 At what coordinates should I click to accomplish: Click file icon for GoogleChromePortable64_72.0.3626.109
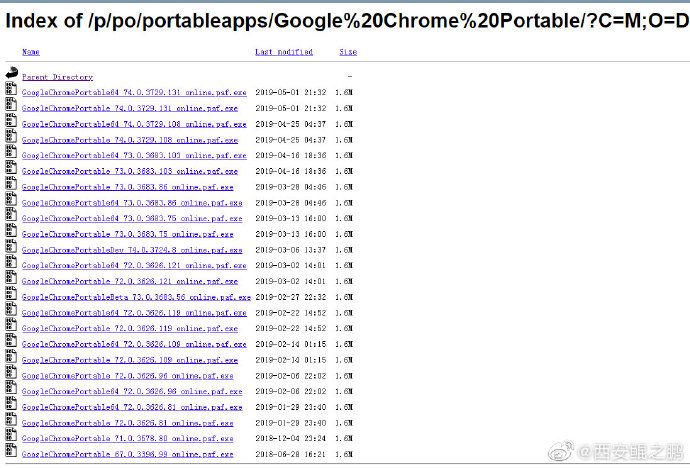(x=11, y=340)
